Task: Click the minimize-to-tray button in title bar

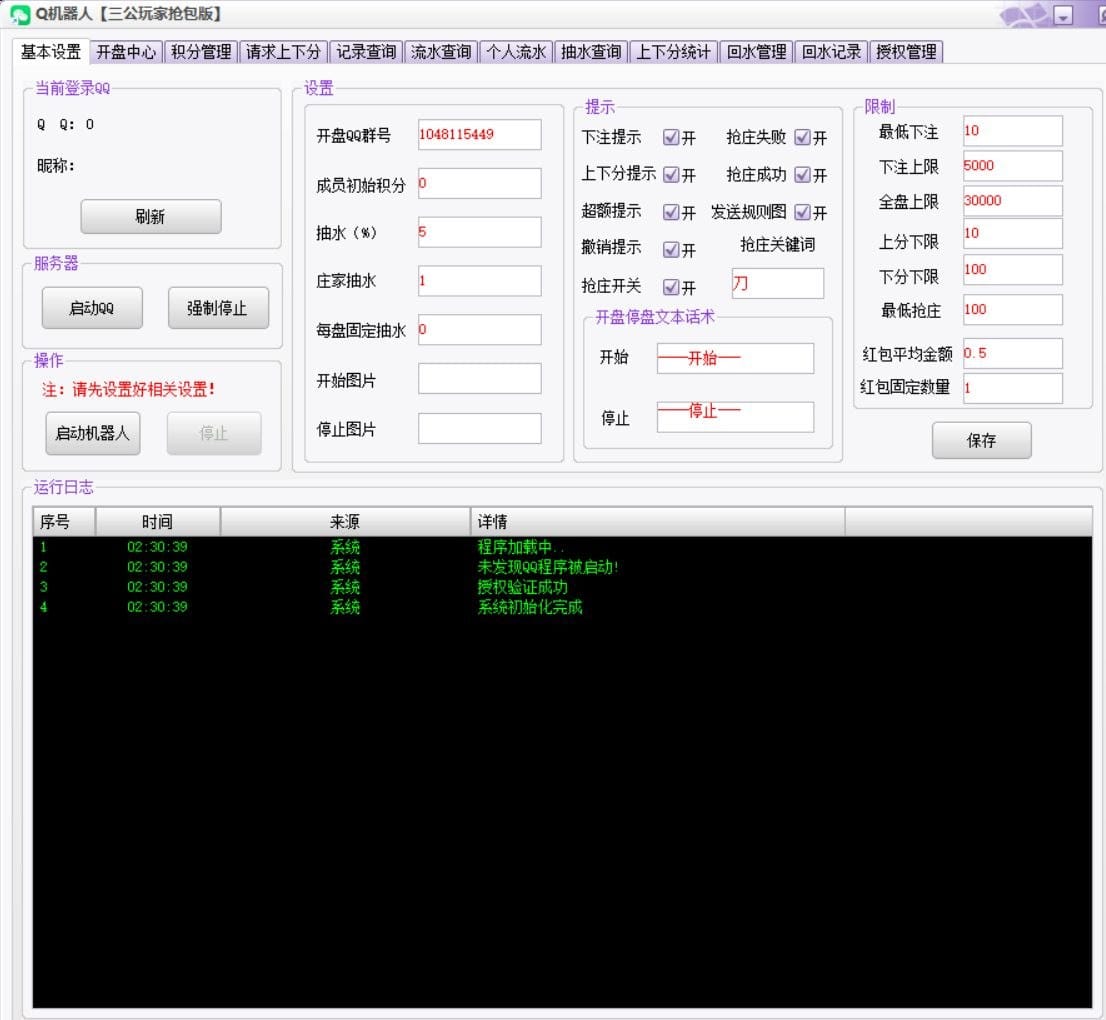Action: pos(1062,15)
